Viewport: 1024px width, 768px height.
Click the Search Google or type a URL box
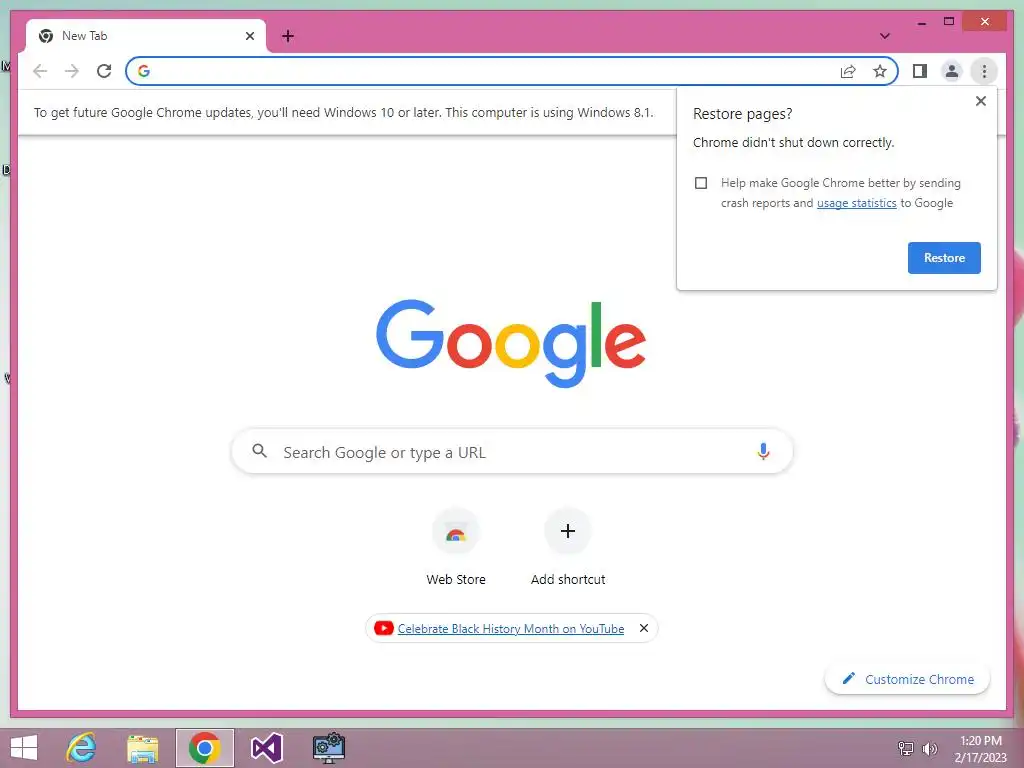512,451
